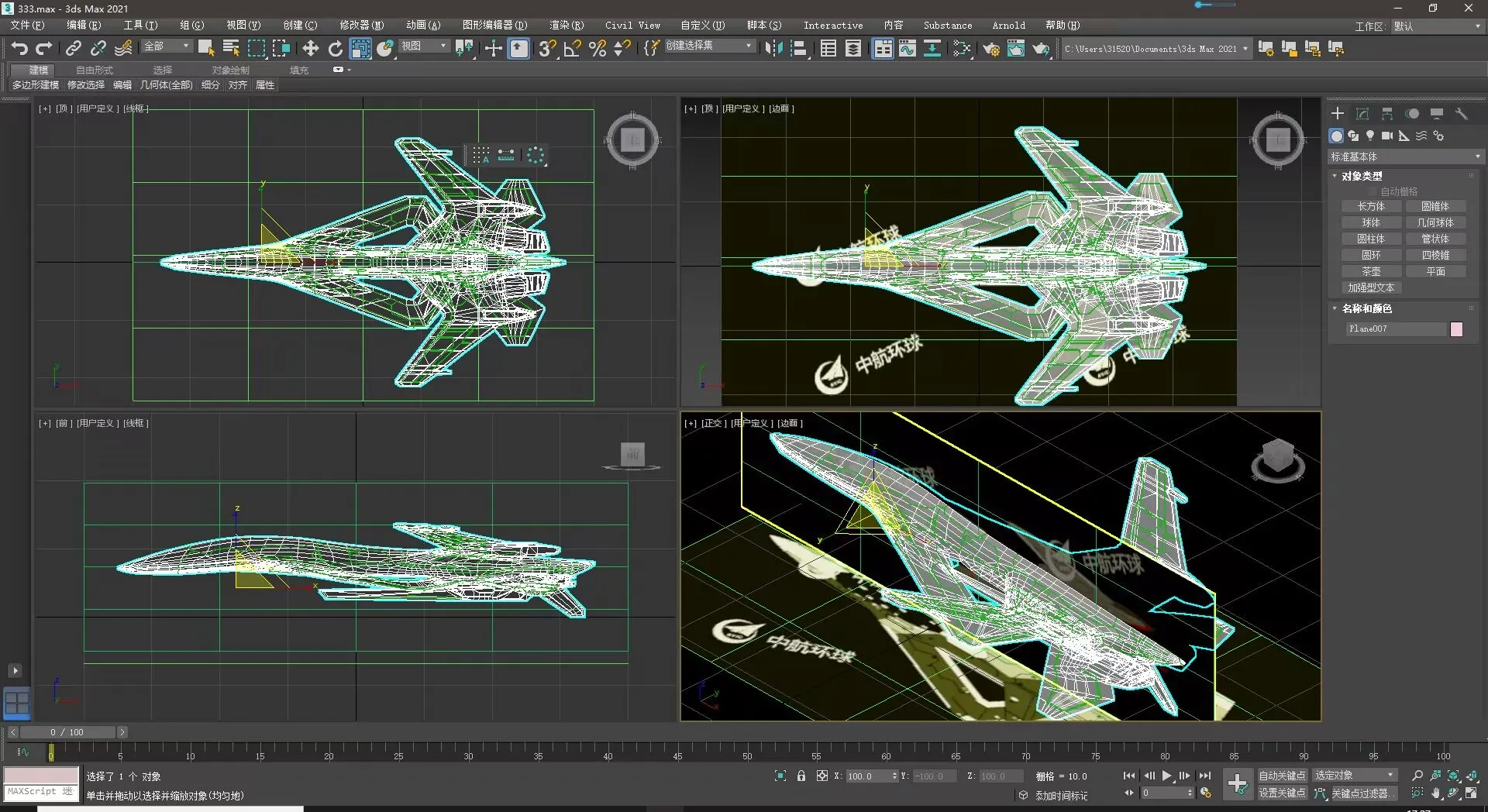
Task: Click the Unlink selection icon
Action: [x=98, y=49]
